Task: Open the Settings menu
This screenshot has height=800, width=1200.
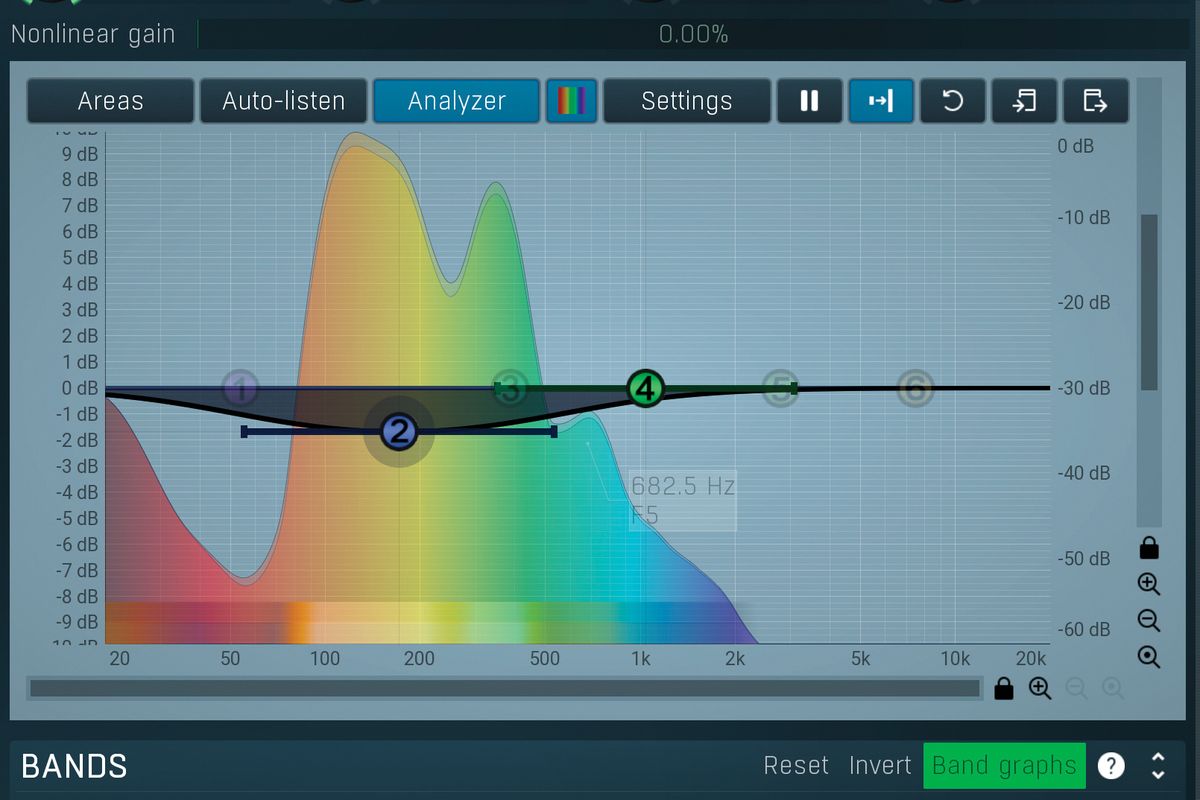Action: [687, 100]
